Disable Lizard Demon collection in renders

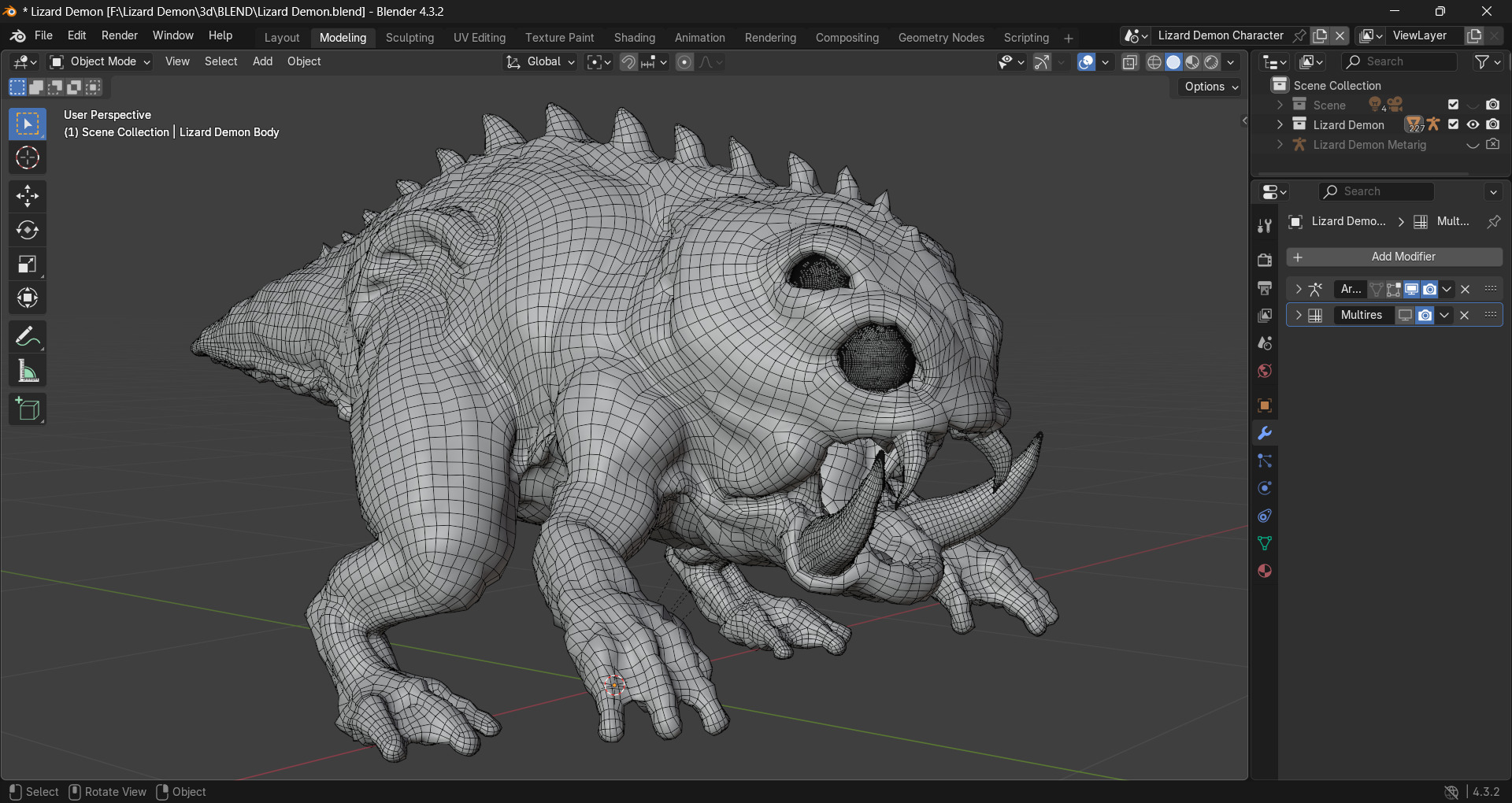[x=1492, y=124]
